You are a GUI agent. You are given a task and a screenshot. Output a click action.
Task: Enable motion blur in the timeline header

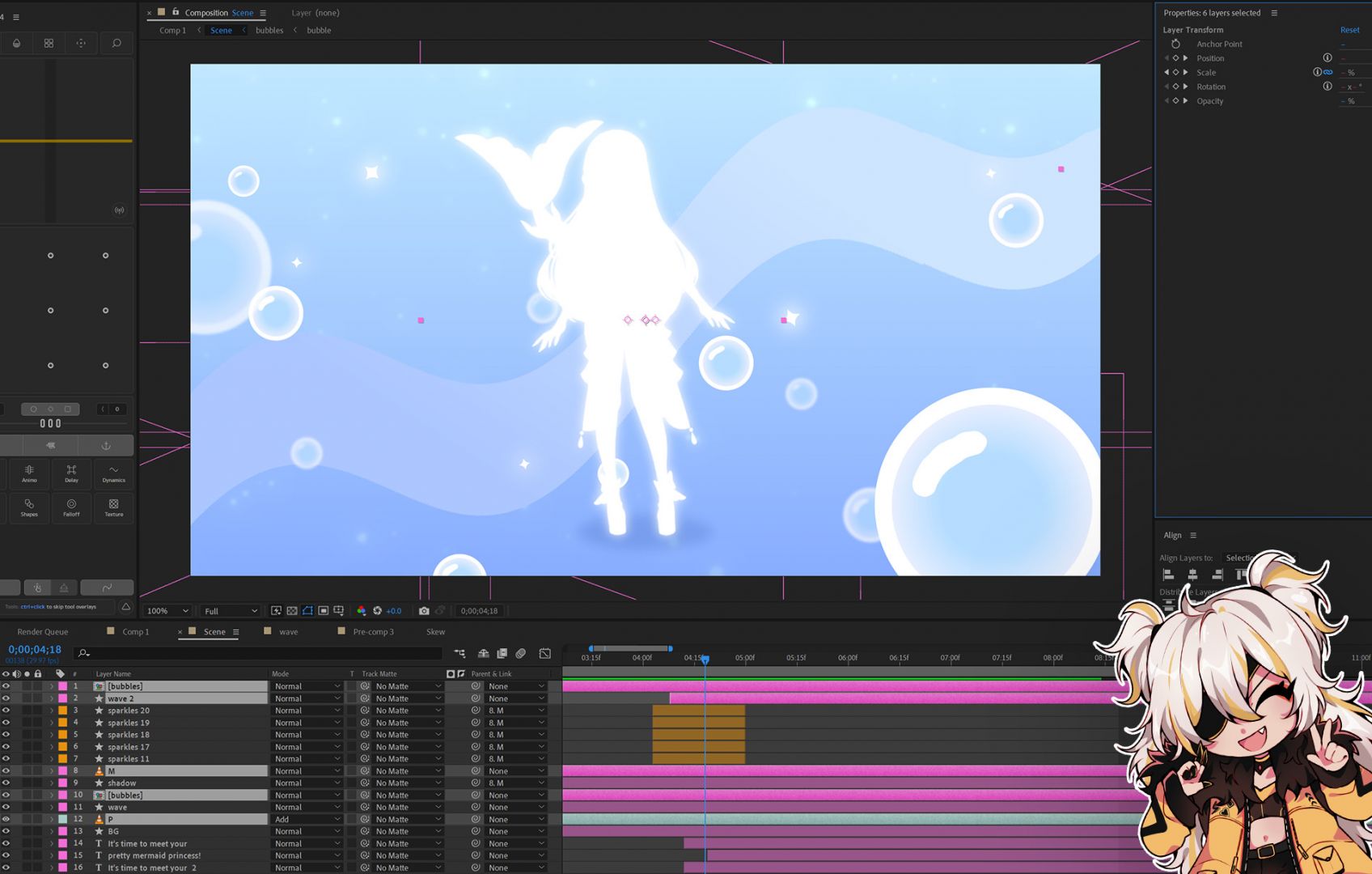tap(521, 653)
